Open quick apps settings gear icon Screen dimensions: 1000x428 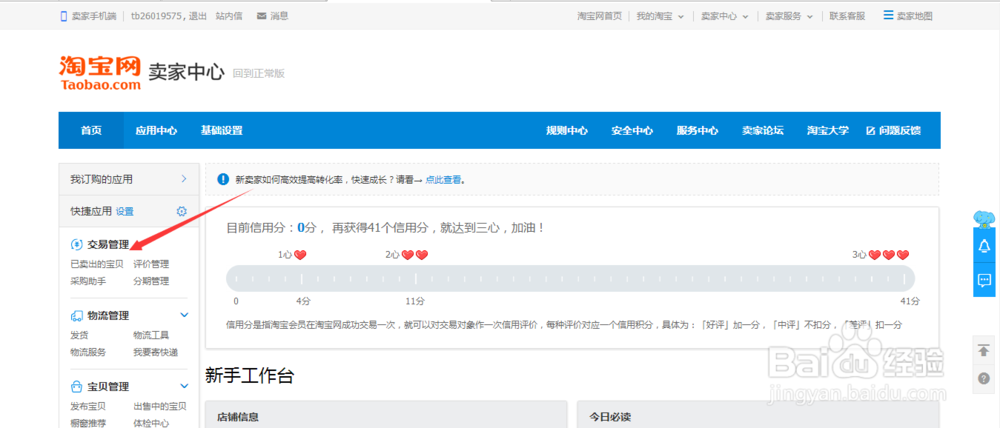(182, 211)
